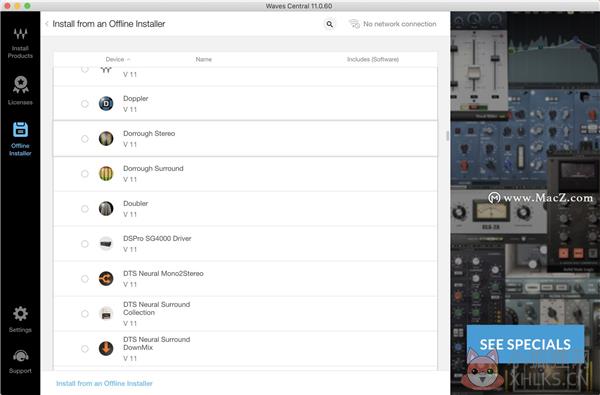Click the Dorrough Surround product name

coord(153,168)
